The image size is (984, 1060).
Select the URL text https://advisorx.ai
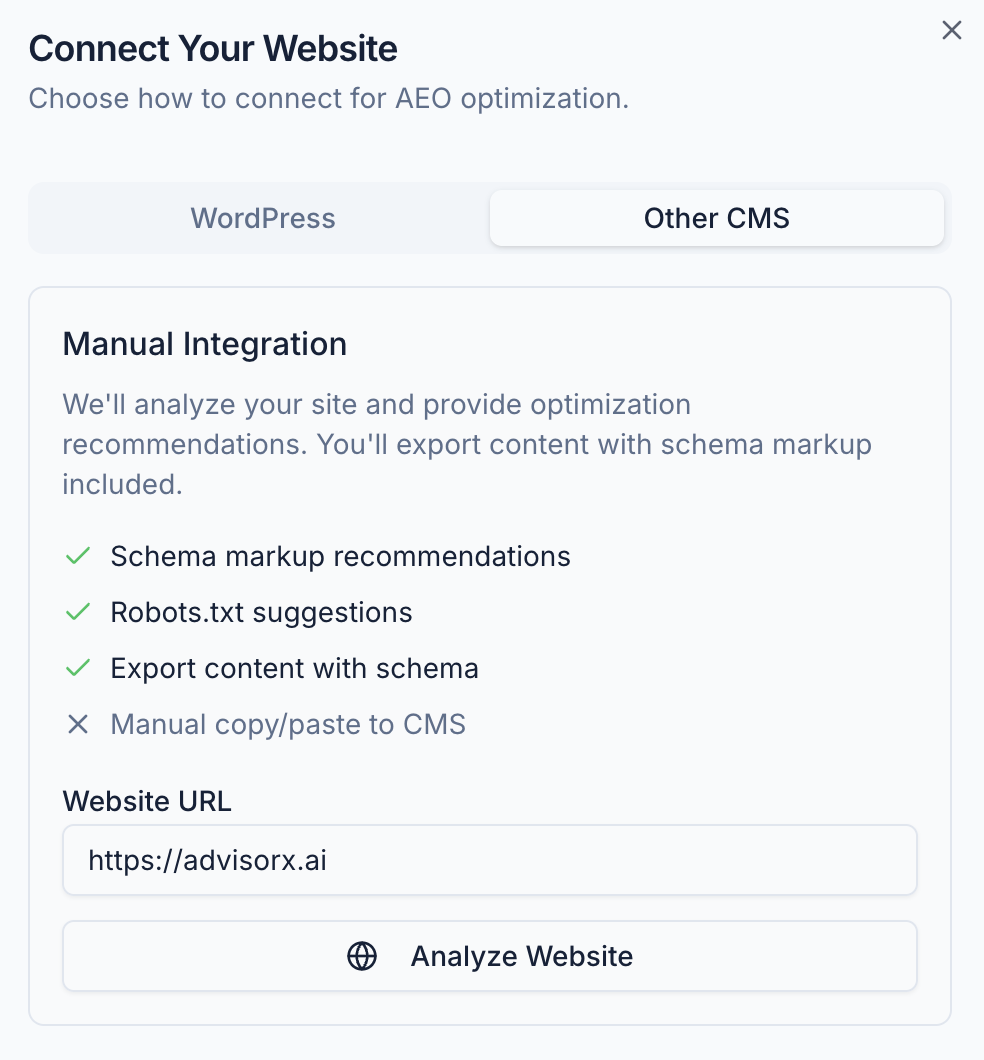[207, 860]
